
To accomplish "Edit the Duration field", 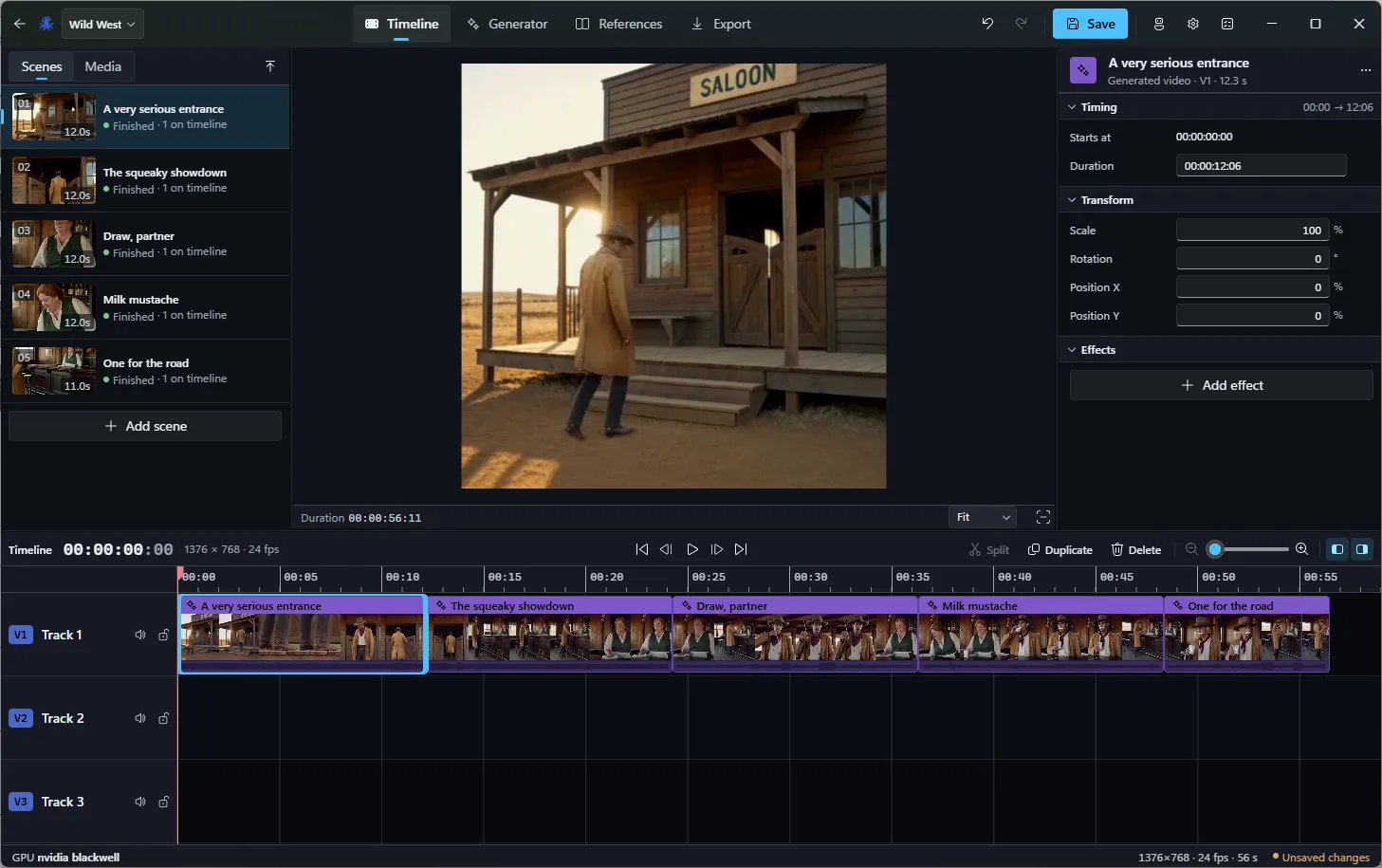I will 1261,166.
